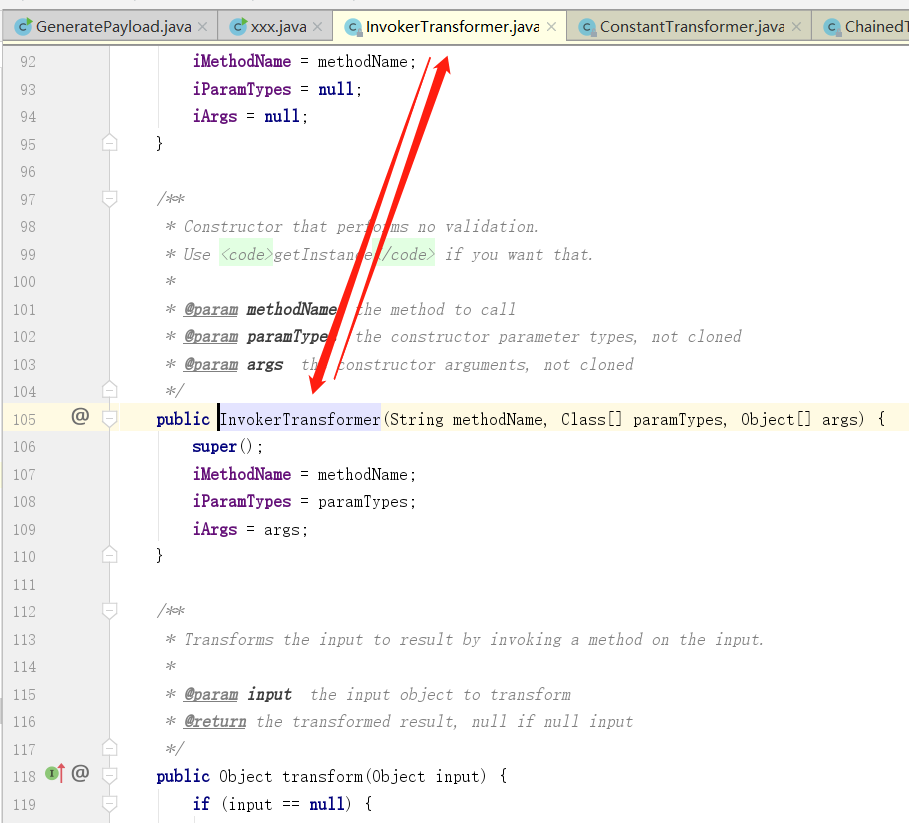Collapse the transform method at line 118

[x=110, y=775]
